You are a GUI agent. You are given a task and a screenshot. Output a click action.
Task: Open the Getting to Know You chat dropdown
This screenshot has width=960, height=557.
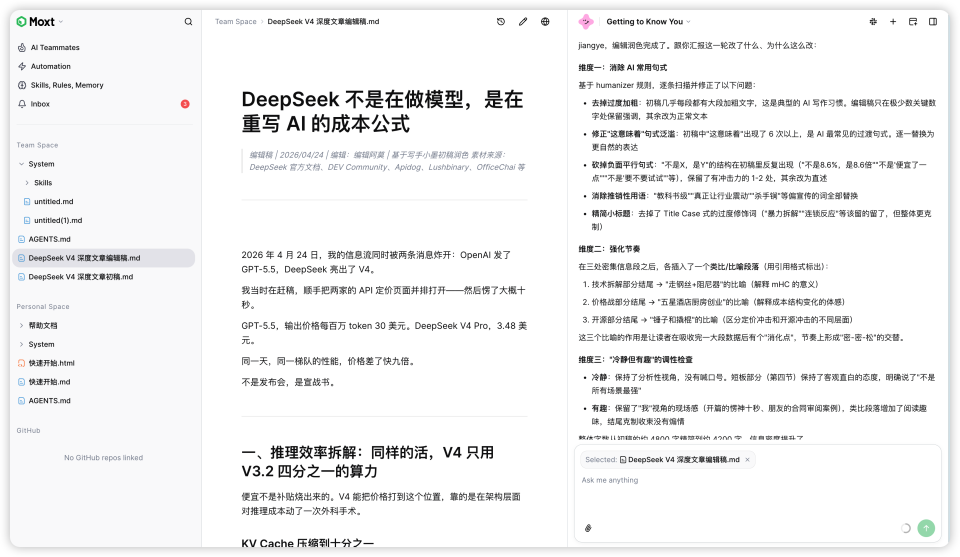click(x=648, y=21)
